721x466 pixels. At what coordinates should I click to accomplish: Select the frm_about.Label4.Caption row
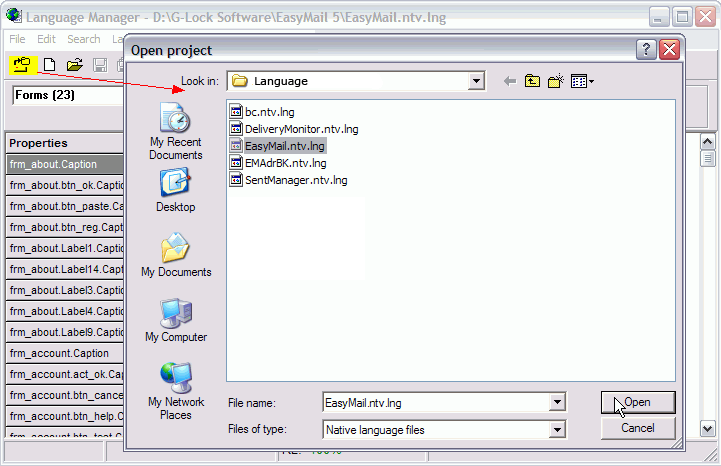64,311
